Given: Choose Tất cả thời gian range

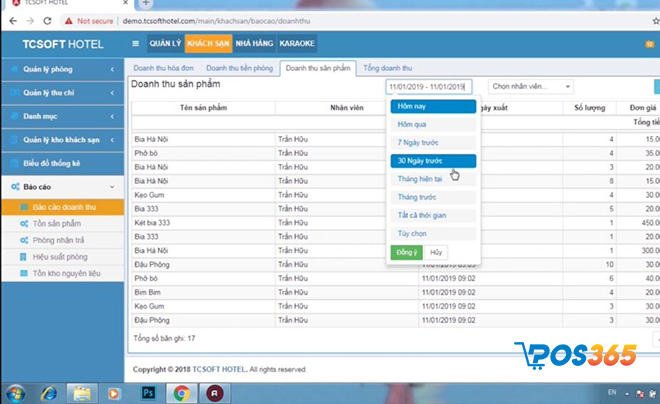Looking at the screenshot, I should [x=433, y=215].
